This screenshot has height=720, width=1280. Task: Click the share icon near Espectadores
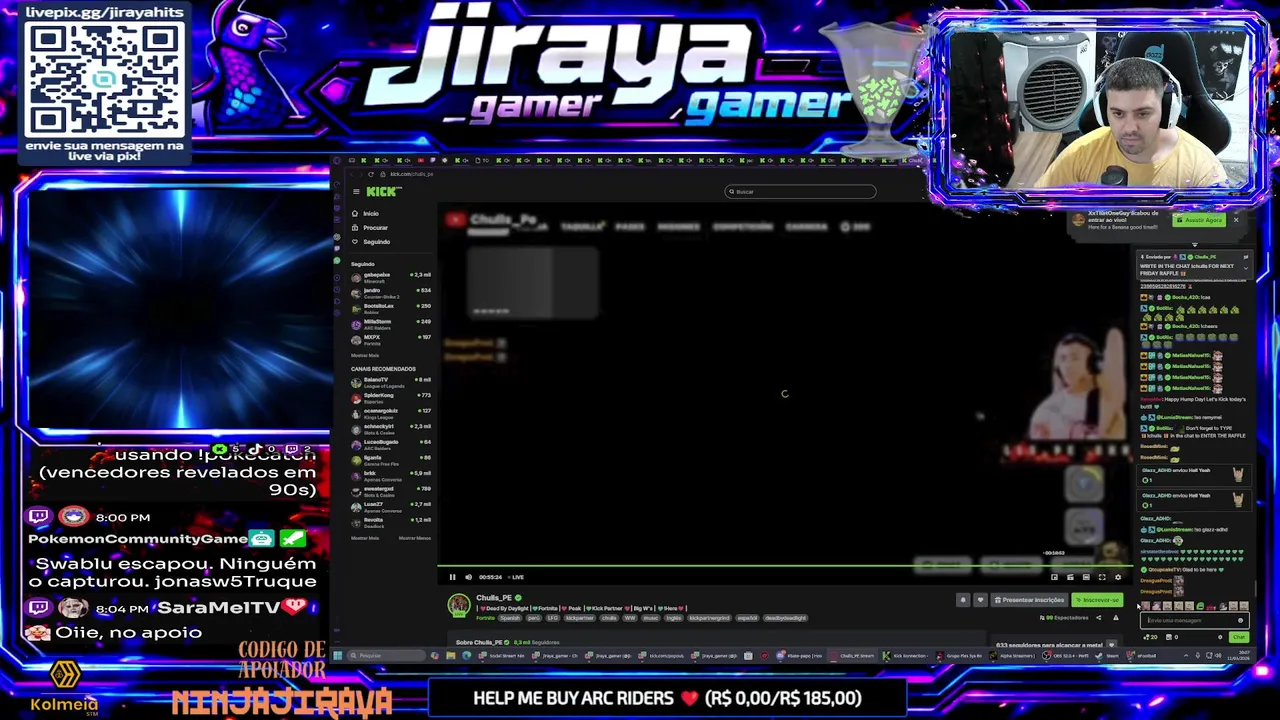1098,618
